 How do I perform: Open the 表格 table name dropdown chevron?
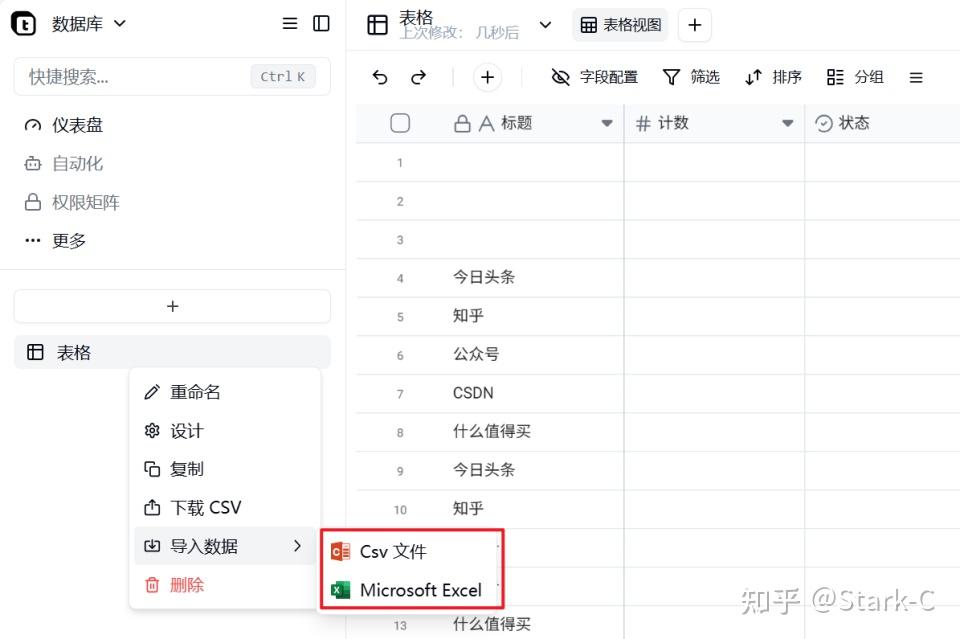point(545,24)
